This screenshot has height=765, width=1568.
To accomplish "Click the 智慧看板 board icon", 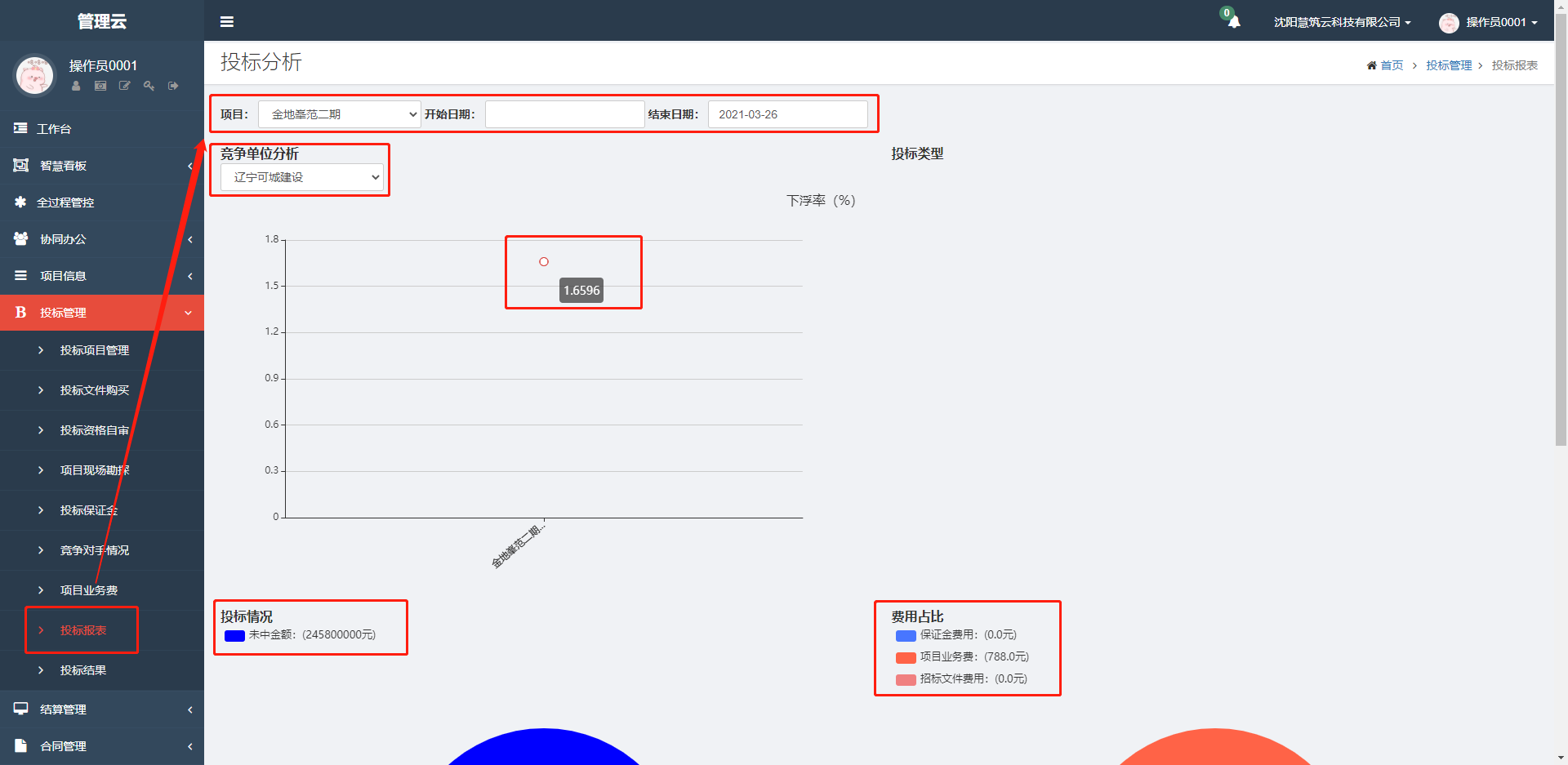I will pos(20,166).
